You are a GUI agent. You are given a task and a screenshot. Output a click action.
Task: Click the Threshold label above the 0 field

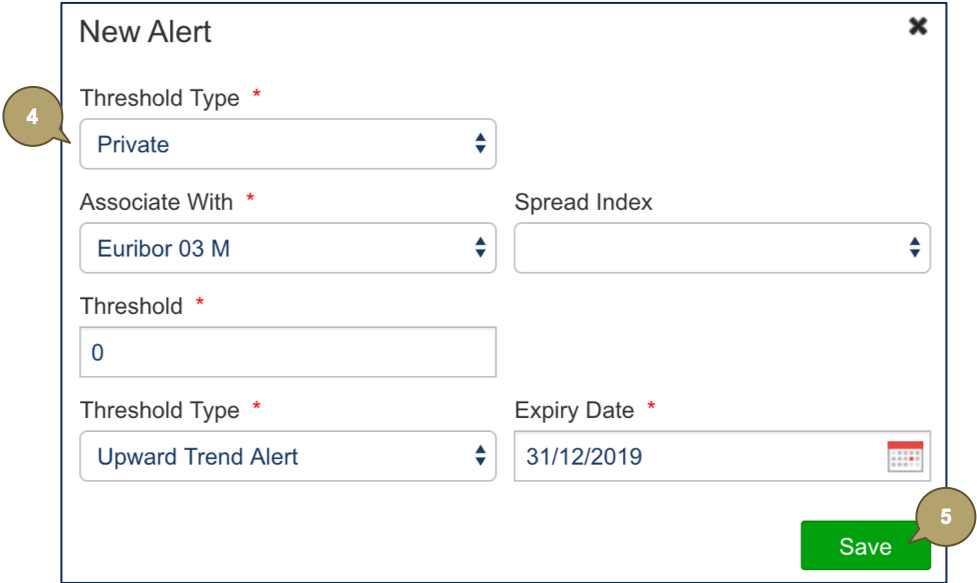[x=131, y=306]
